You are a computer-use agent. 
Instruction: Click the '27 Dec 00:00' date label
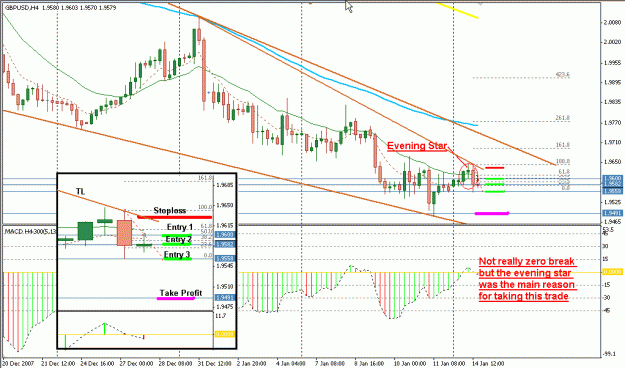pyautogui.click(x=136, y=364)
